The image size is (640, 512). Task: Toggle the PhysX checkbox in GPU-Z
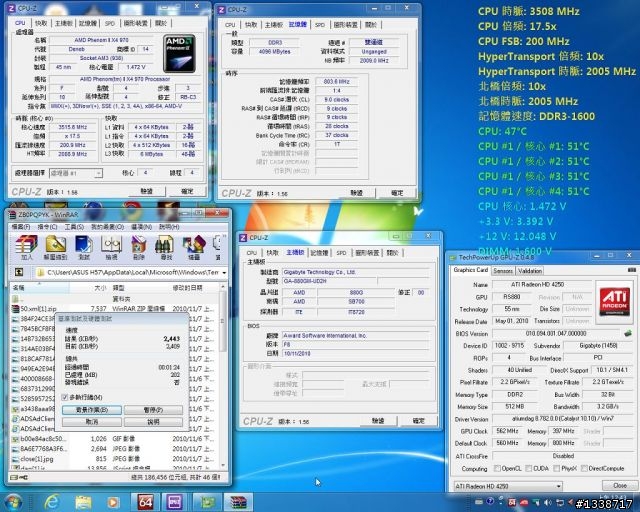click(557, 468)
